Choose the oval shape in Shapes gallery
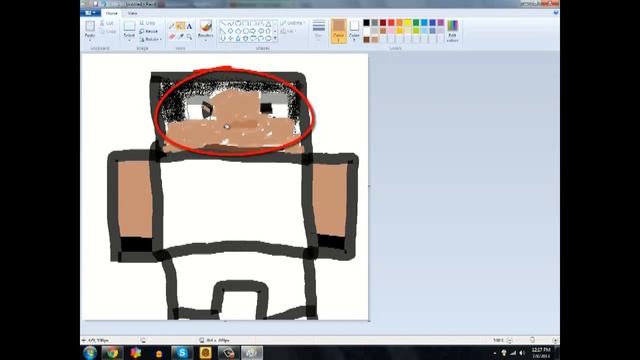The height and width of the screenshot is (360, 640). pyautogui.click(x=238, y=23)
